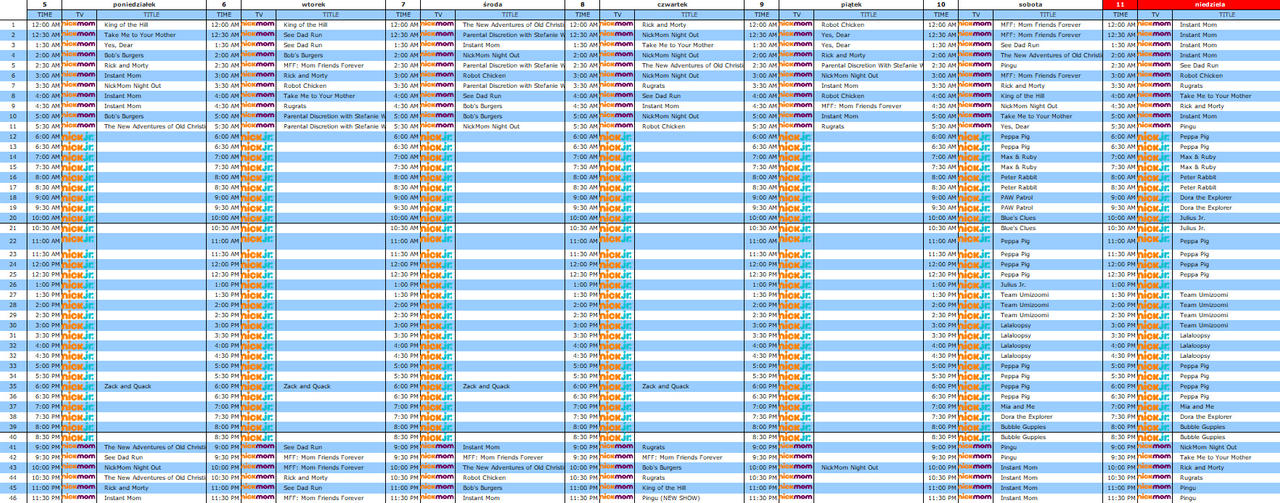
Task: Select Sunday 8:00 PM 'Bubble Guppies' cell
Action: click(1227, 426)
